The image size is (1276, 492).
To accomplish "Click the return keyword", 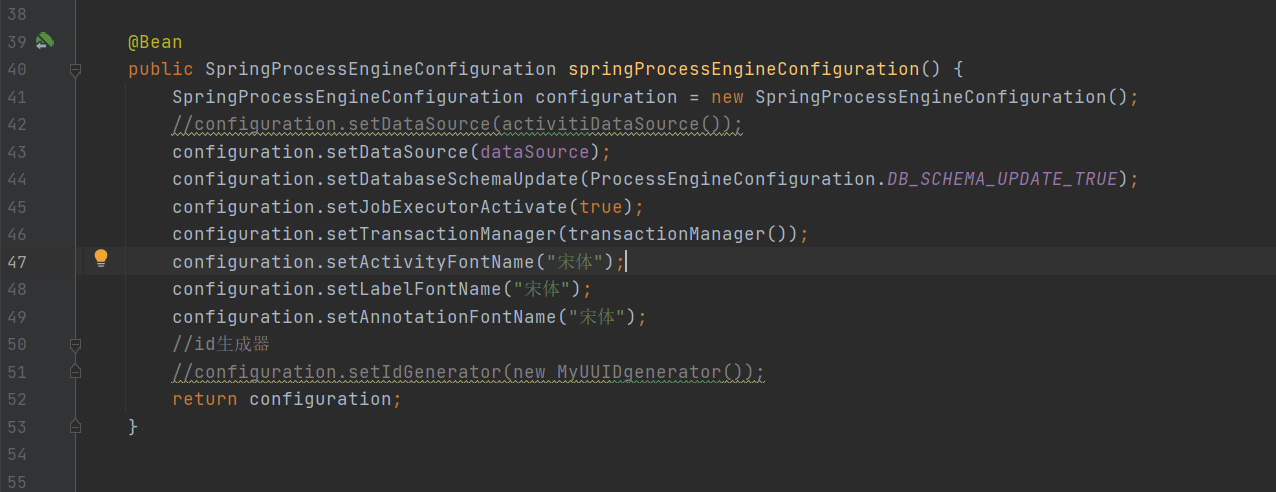I will pos(204,399).
